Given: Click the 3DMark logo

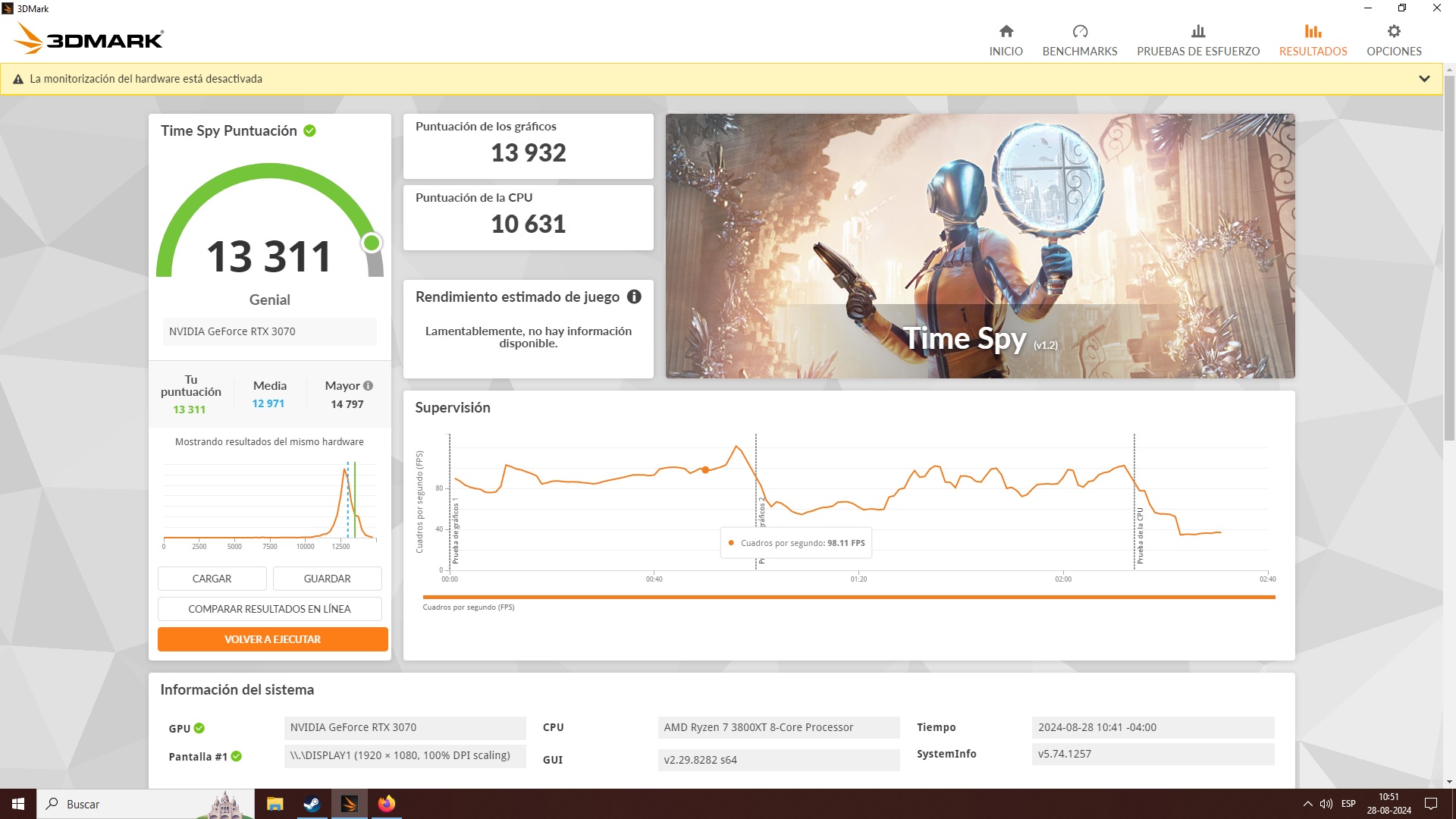Looking at the screenshot, I should coord(89,39).
